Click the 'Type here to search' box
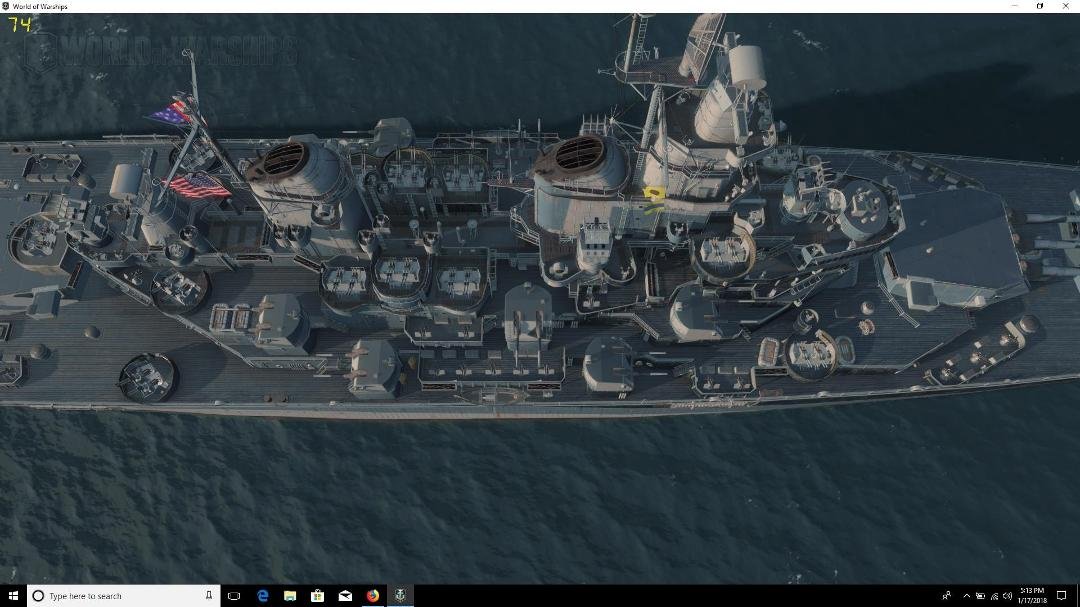1080x607 pixels. click(123, 596)
